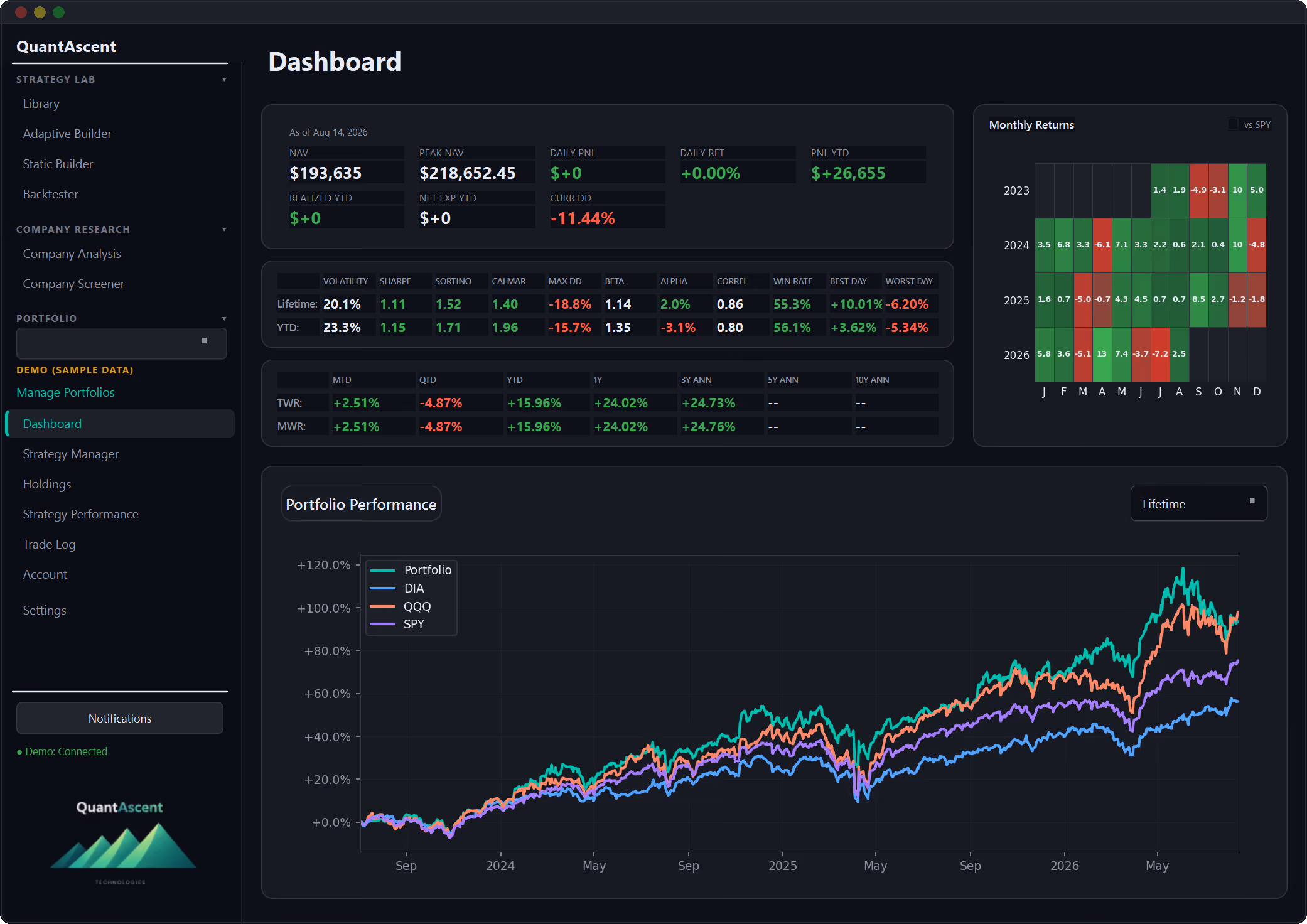Collapse the Portfolio section arrow
This screenshot has height=924, width=1307.
point(224,319)
